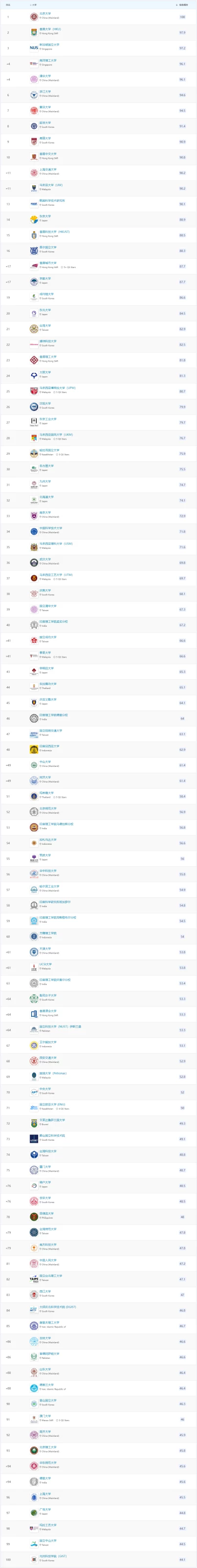
Task: Click the emblem of 香港科技大学 (HKUST)
Action: (x=34, y=235)
